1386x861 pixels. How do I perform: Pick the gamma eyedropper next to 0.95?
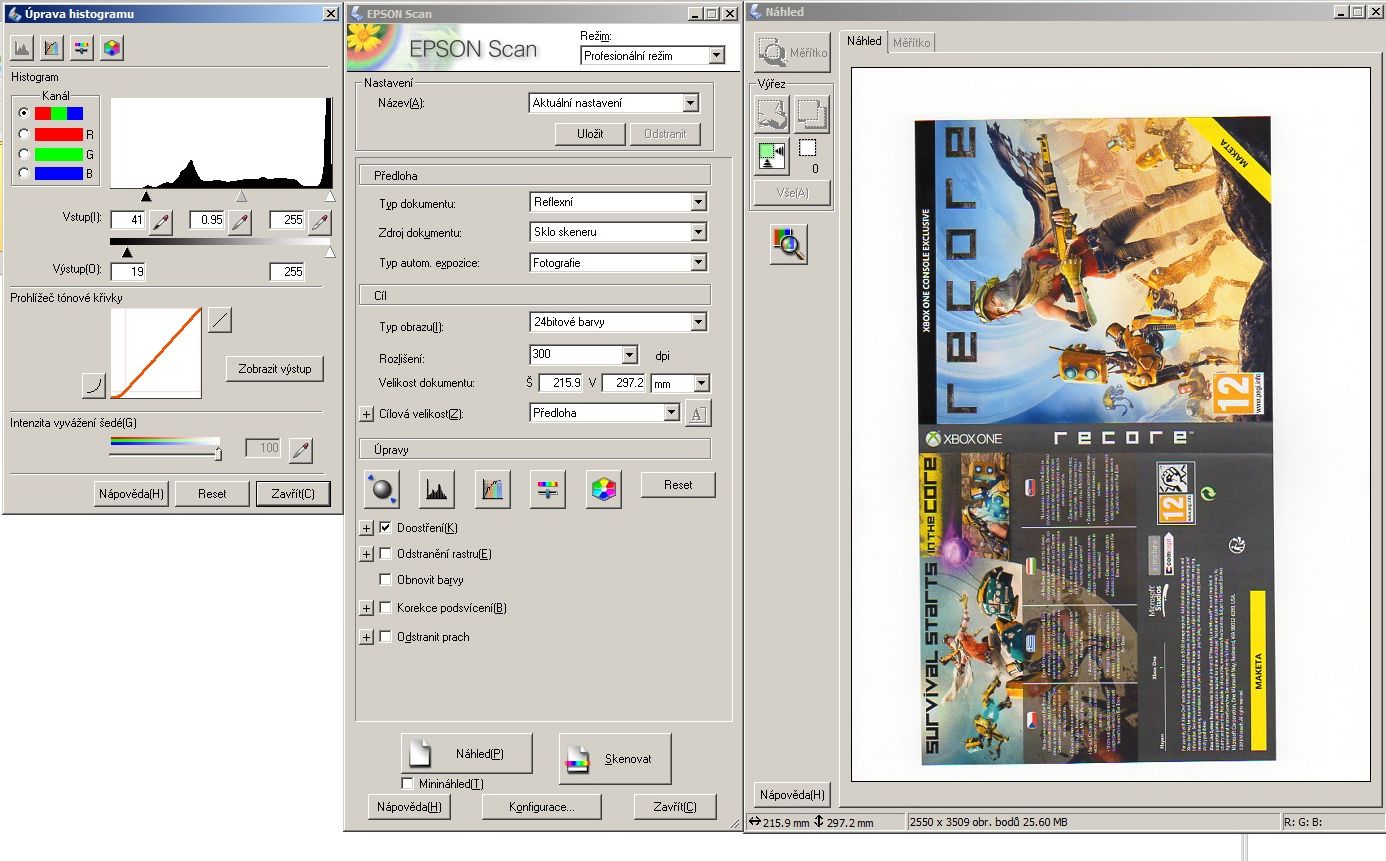point(240,222)
